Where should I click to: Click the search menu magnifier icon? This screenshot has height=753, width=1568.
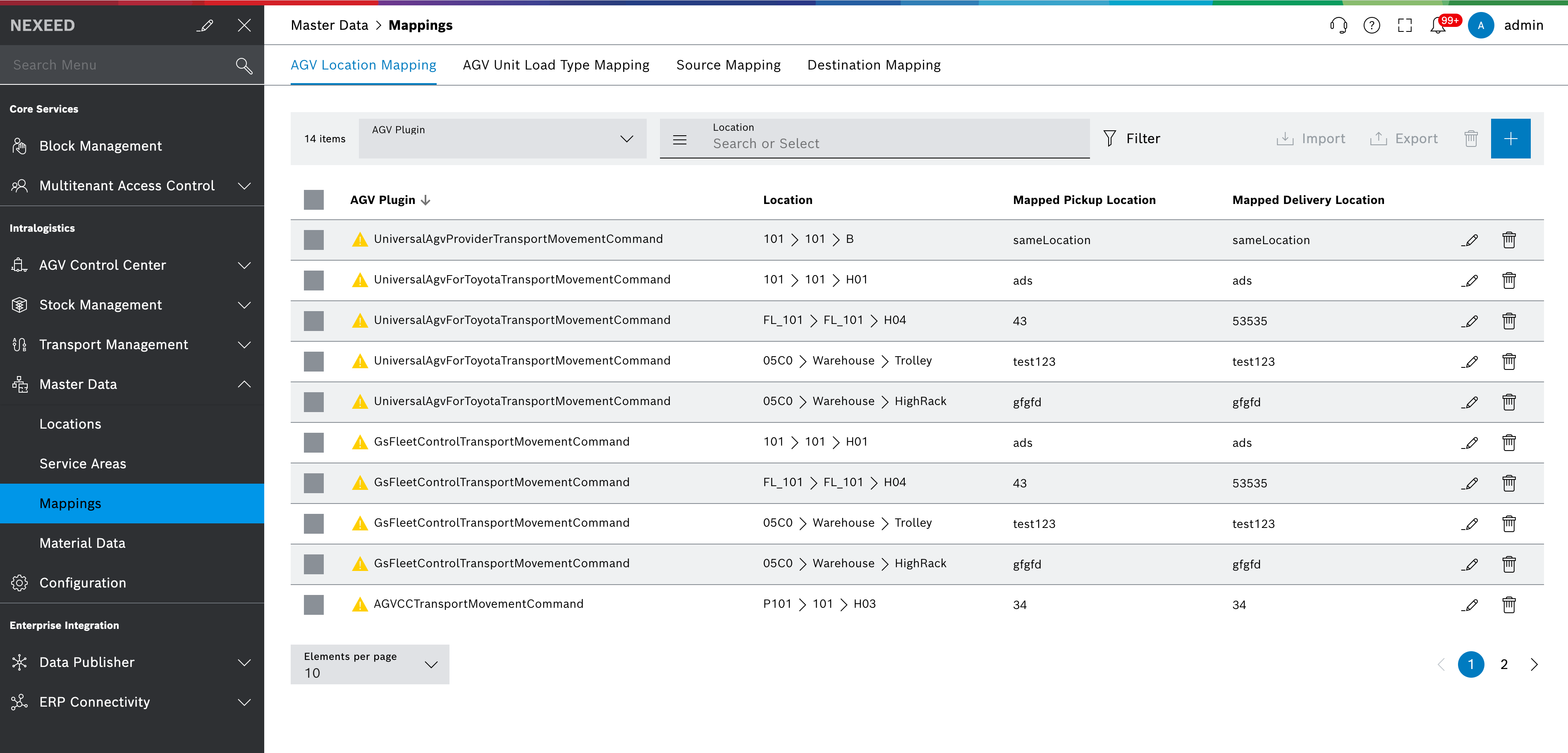[244, 65]
